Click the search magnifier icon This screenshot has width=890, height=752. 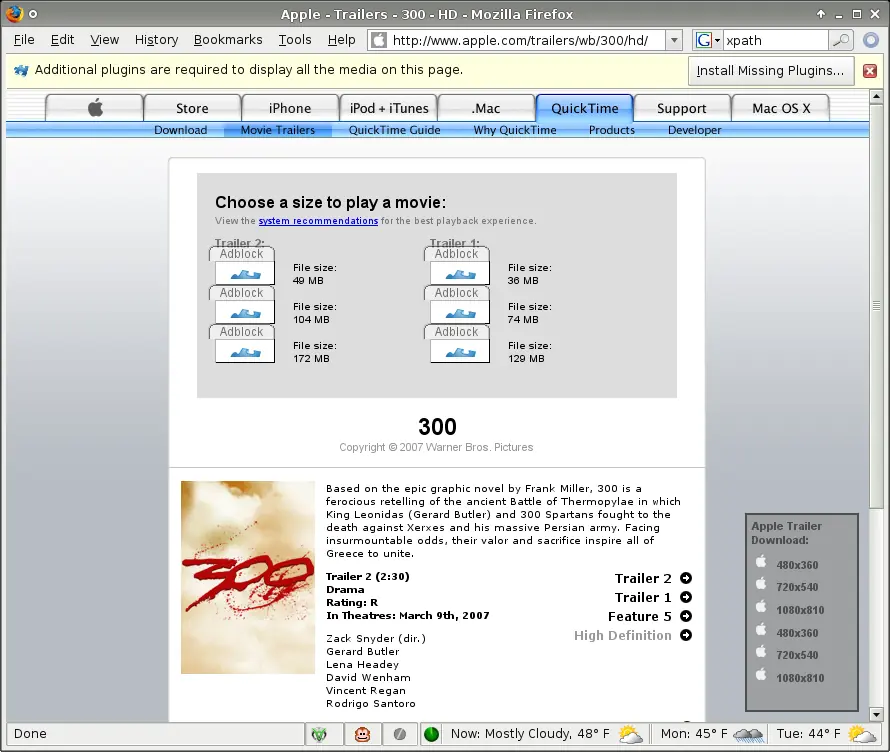841,40
